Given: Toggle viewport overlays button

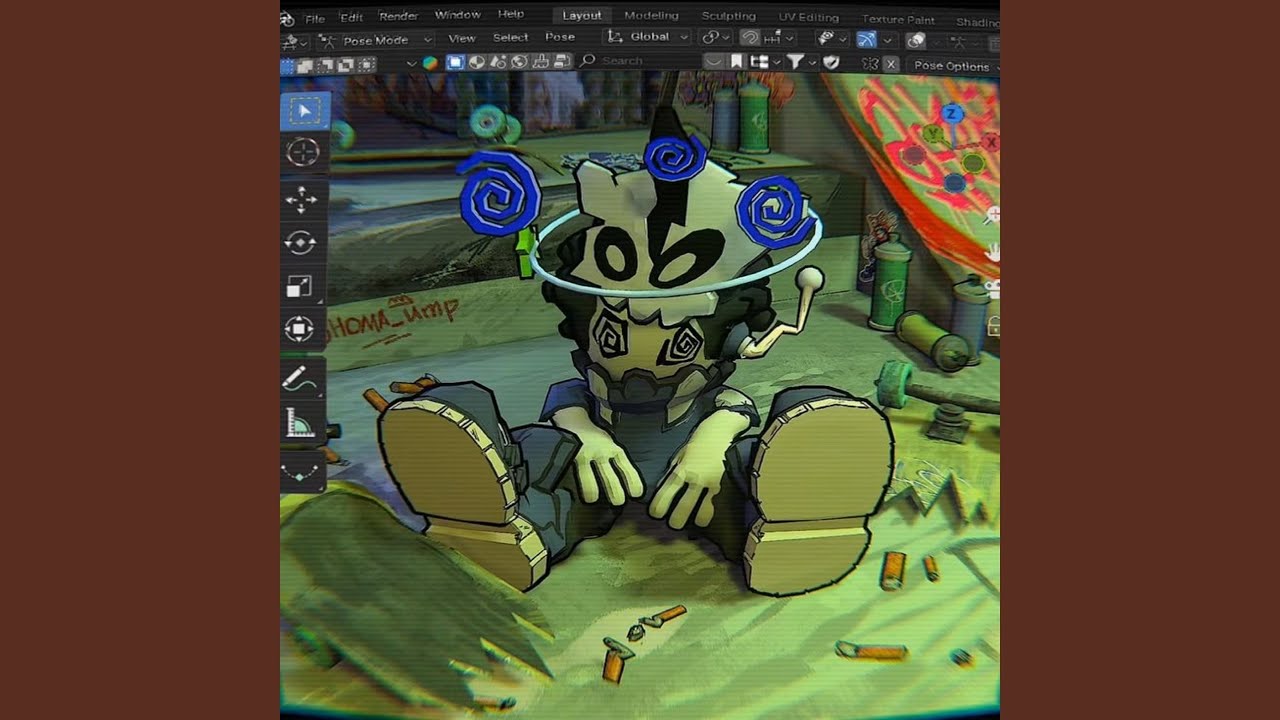Looking at the screenshot, I should point(916,40).
